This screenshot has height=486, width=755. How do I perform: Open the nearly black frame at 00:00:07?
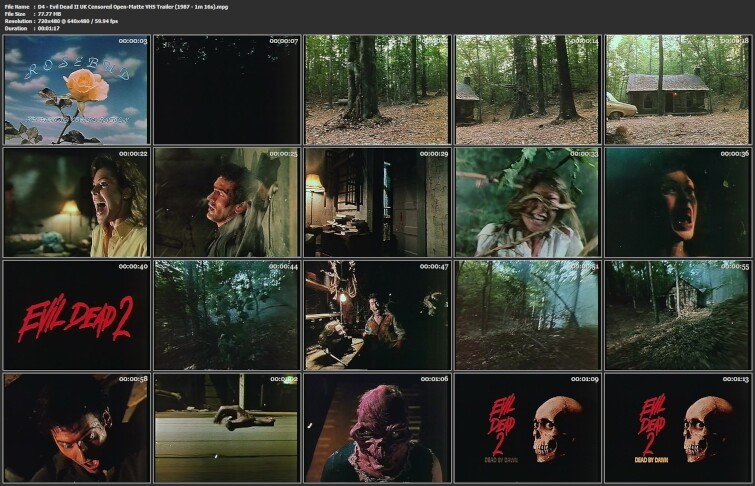pyautogui.click(x=227, y=90)
